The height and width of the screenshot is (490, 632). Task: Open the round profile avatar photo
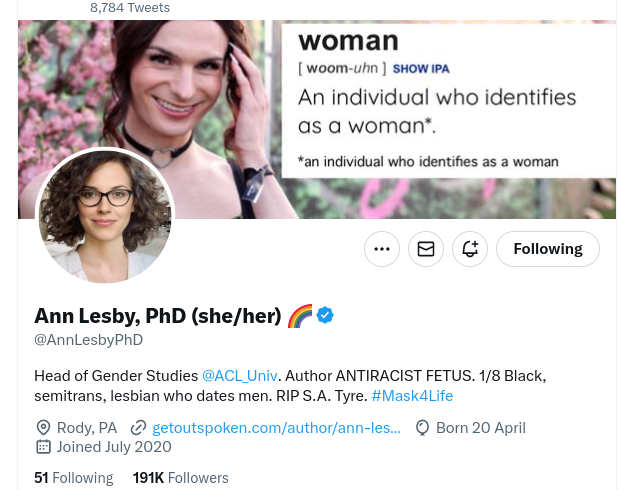click(105, 217)
